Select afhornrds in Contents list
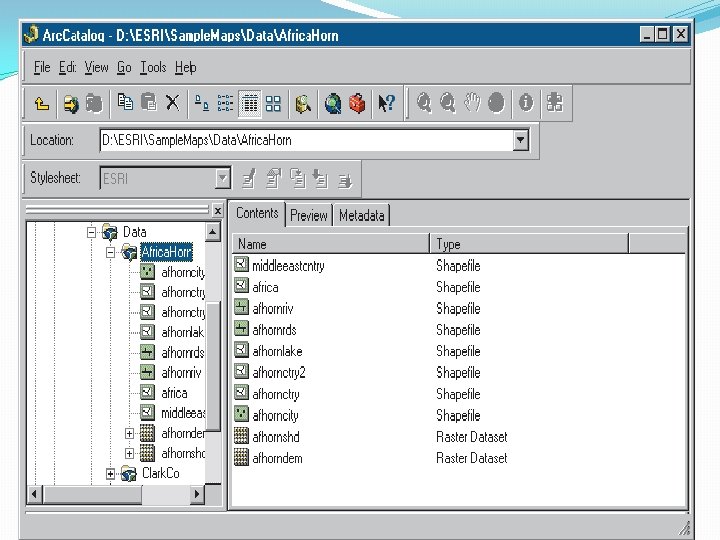This screenshot has height=540, width=720. pyautogui.click(x=274, y=330)
